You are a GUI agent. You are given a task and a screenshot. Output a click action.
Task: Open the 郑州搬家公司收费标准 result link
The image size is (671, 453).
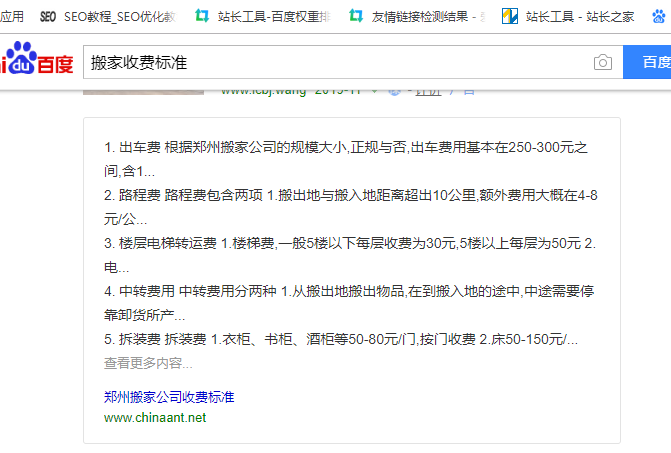169,397
